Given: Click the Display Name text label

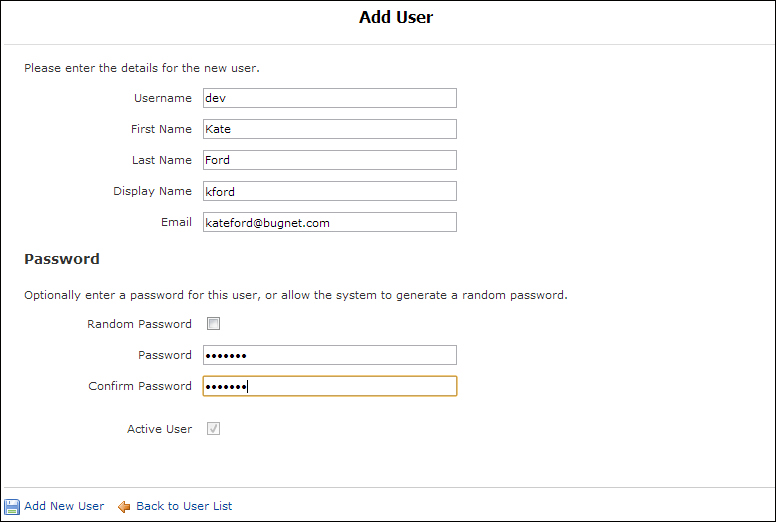Looking at the screenshot, I should coord(152,191).
